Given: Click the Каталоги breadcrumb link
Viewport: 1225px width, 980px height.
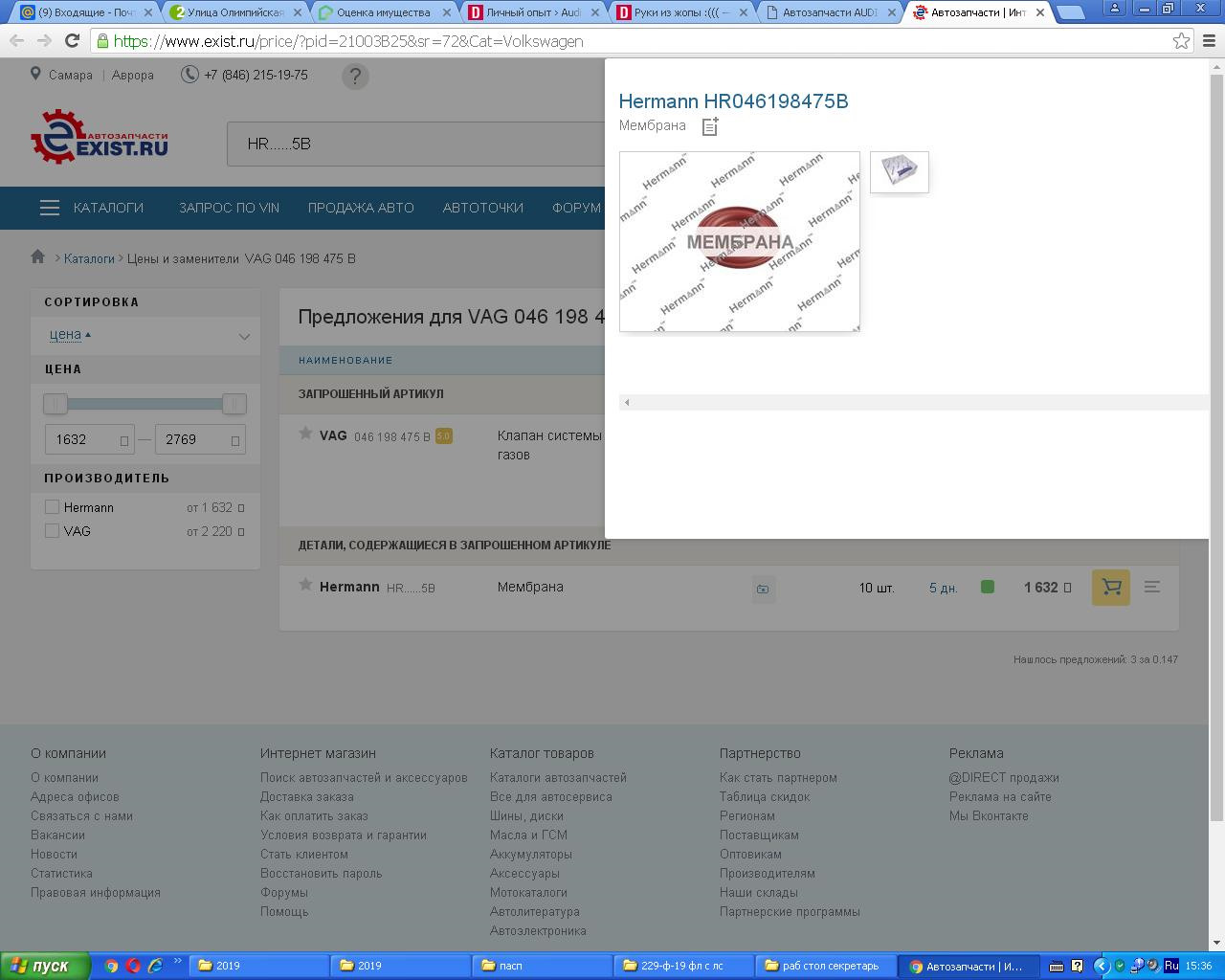Looking at the screenshot, I should 89,258.
